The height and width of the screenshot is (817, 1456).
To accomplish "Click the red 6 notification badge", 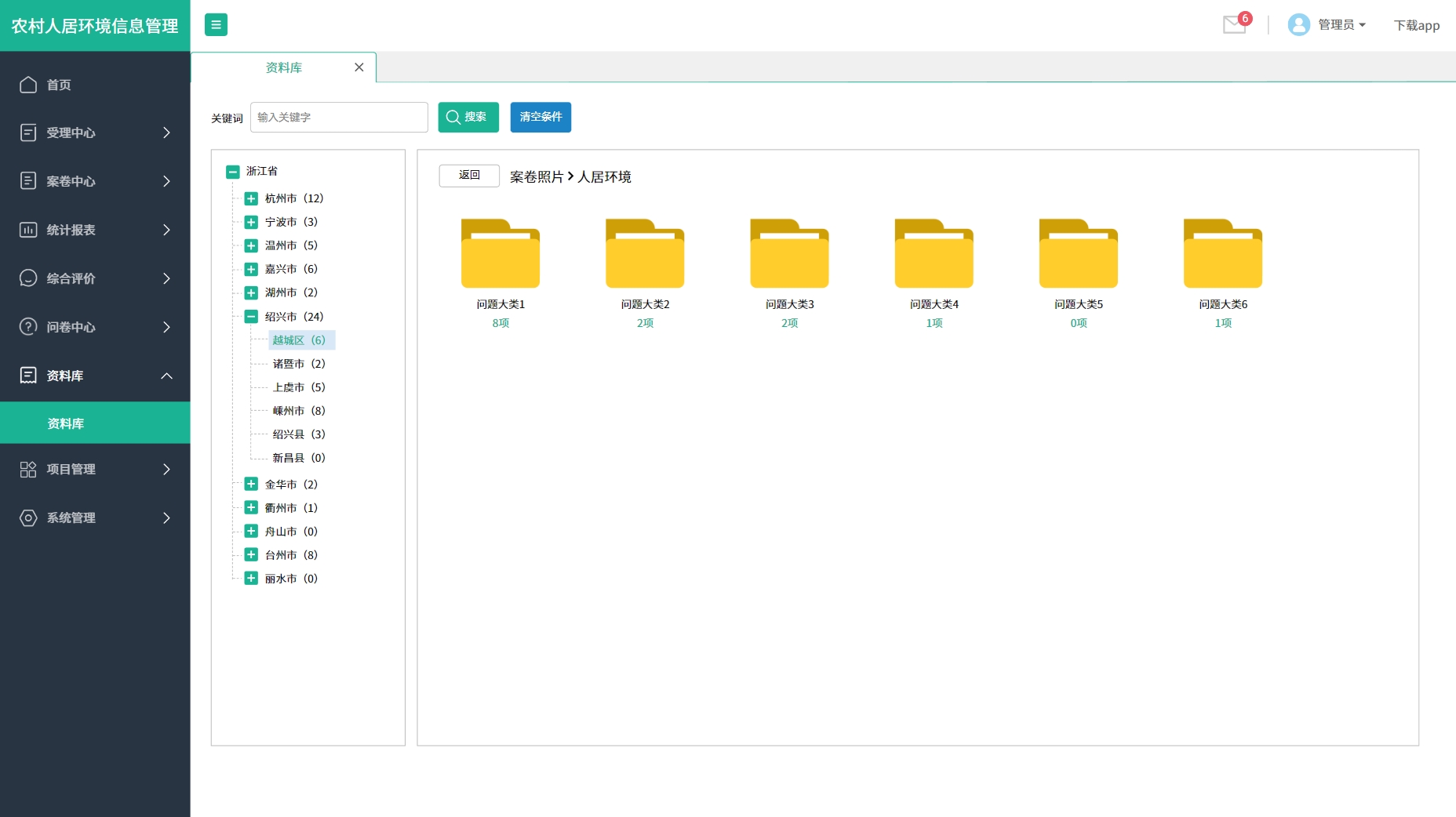I will (1245, 18).
